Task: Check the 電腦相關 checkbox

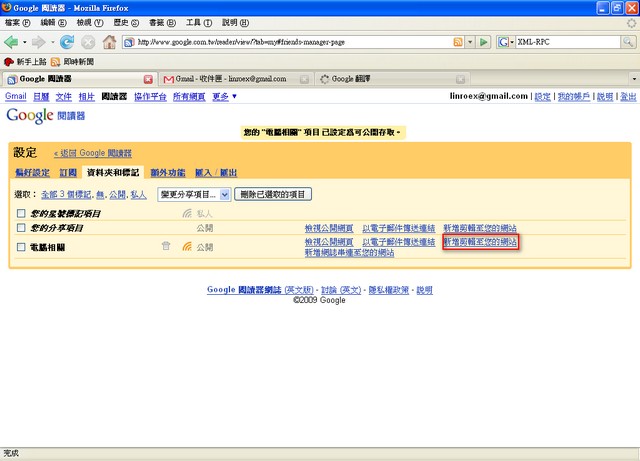Action: coord(21,247)
